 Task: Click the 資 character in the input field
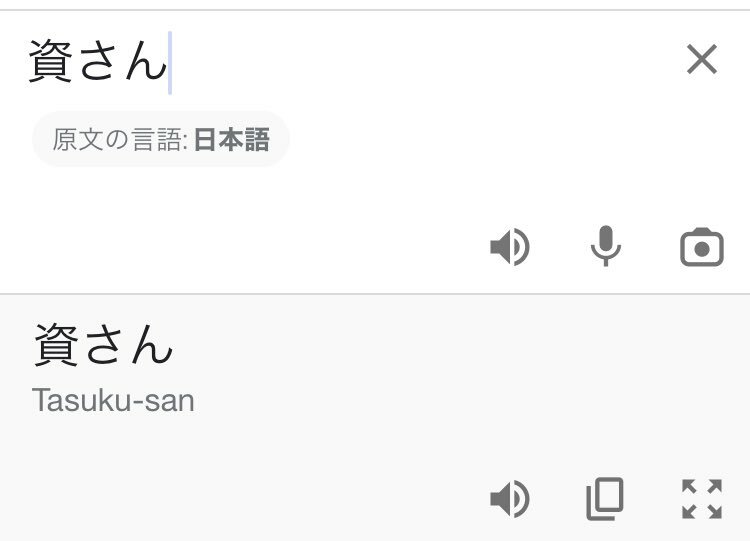(50, 61)
